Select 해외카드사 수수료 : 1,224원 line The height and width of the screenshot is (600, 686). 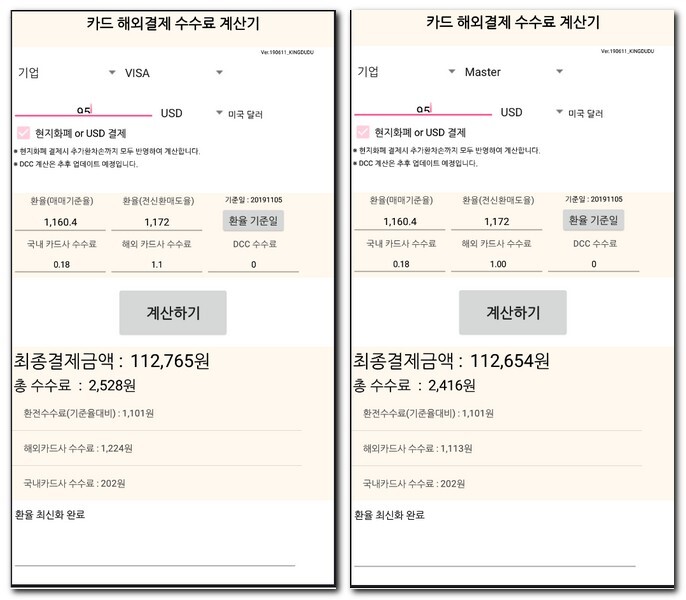coord(78,448)
